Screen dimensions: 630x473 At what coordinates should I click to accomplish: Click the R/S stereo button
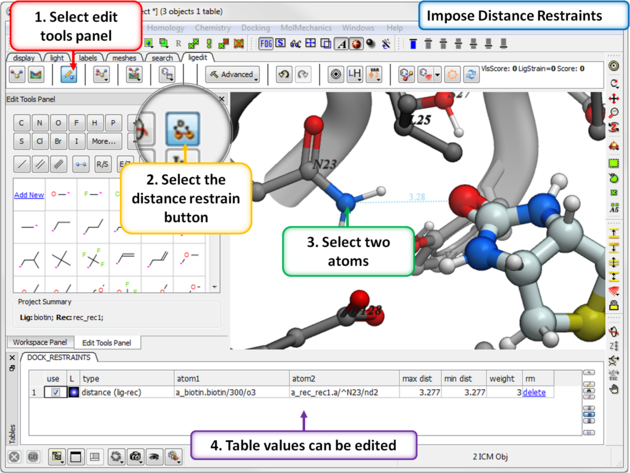tap(103, 164)
